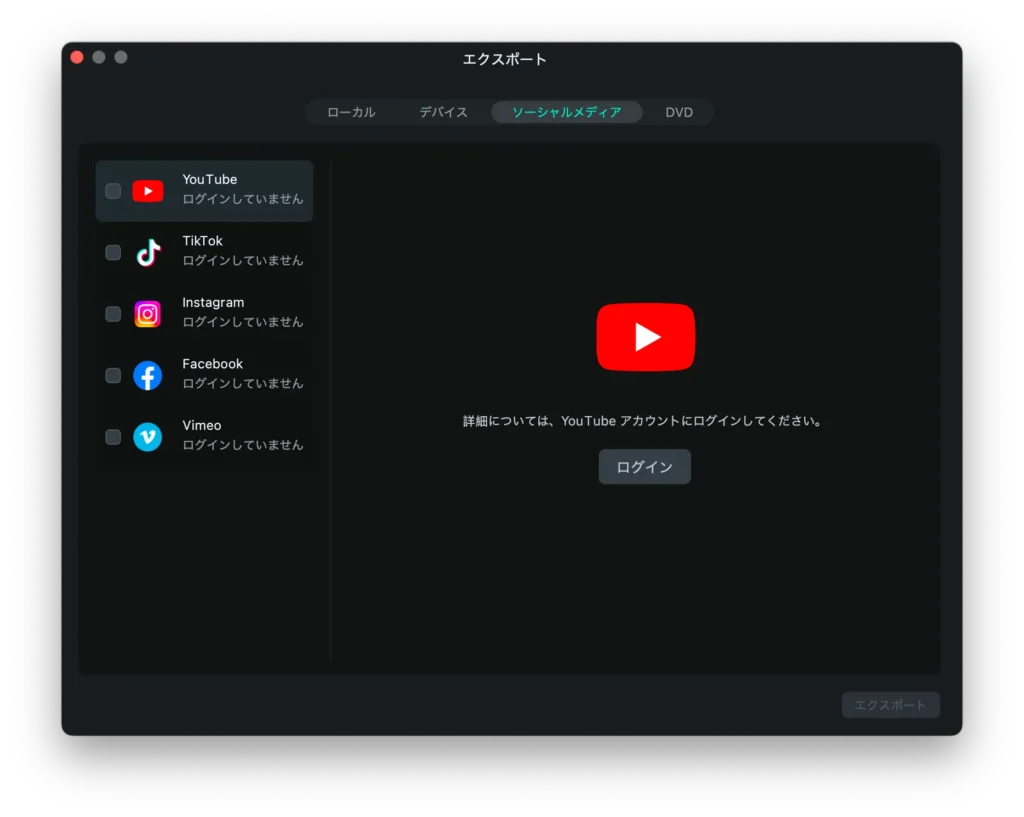Select the Vimeo entry in the platform list

230,437
